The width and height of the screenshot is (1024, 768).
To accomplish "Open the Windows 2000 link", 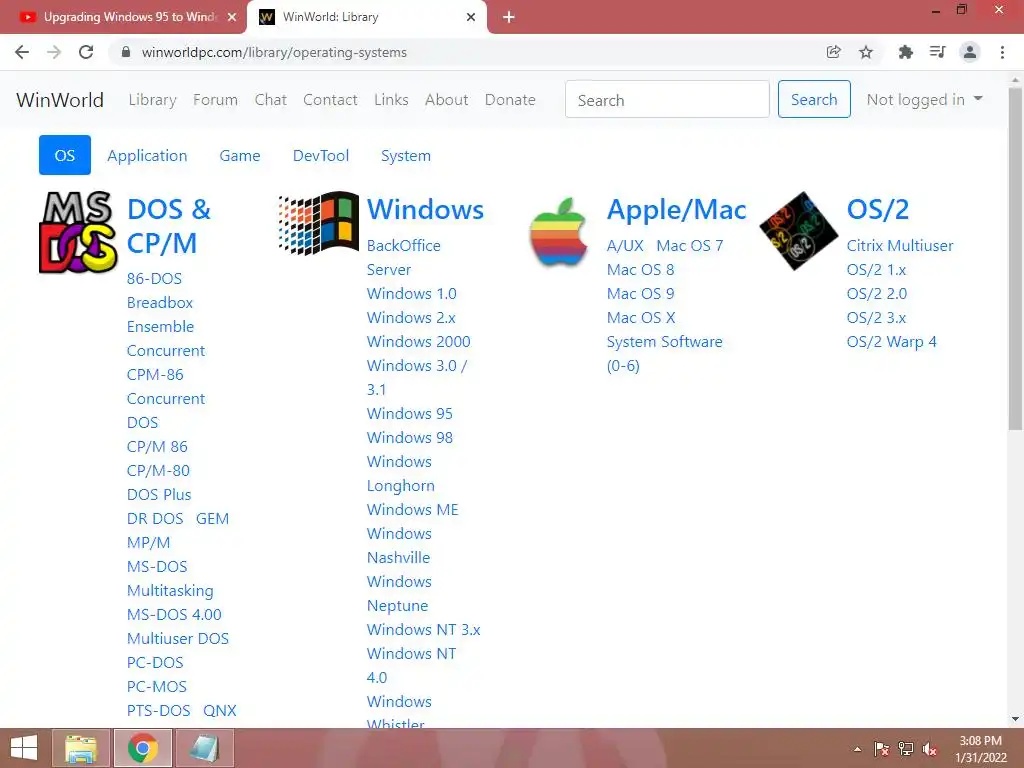I will (418, 342).
